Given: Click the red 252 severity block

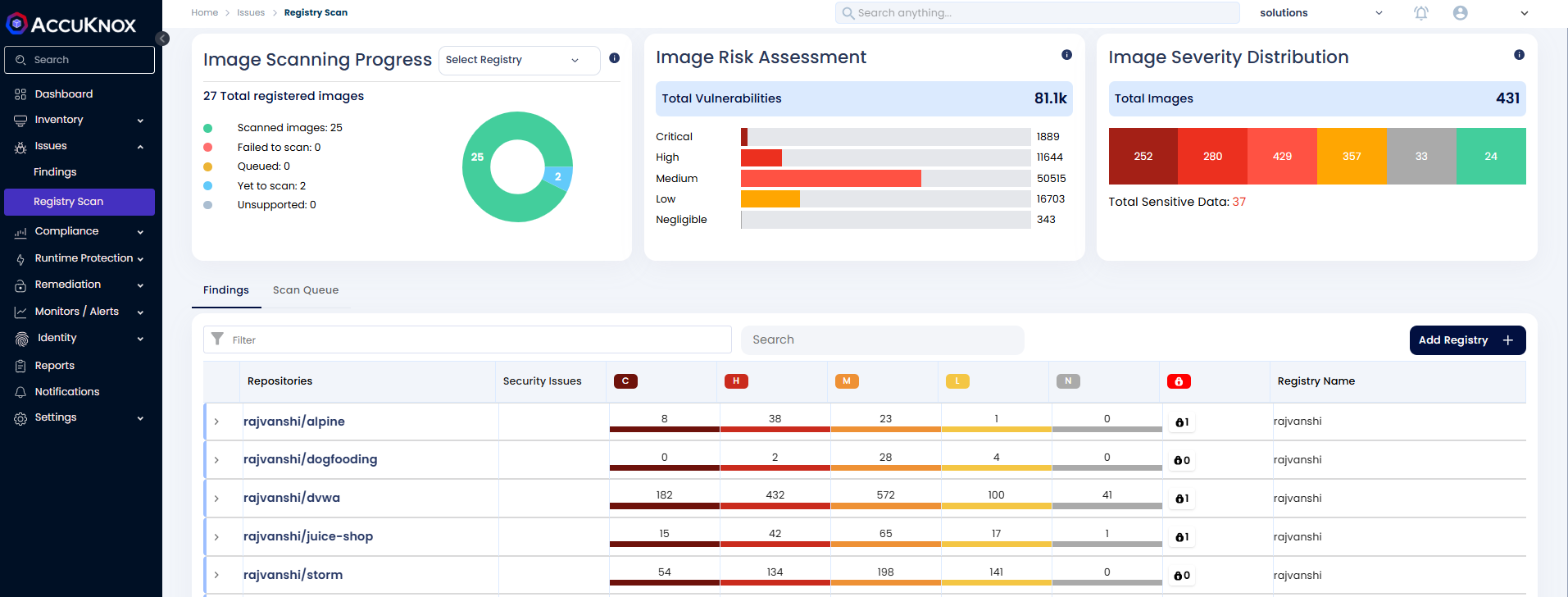Looking at the screenshot, I should coord(1143,157).
